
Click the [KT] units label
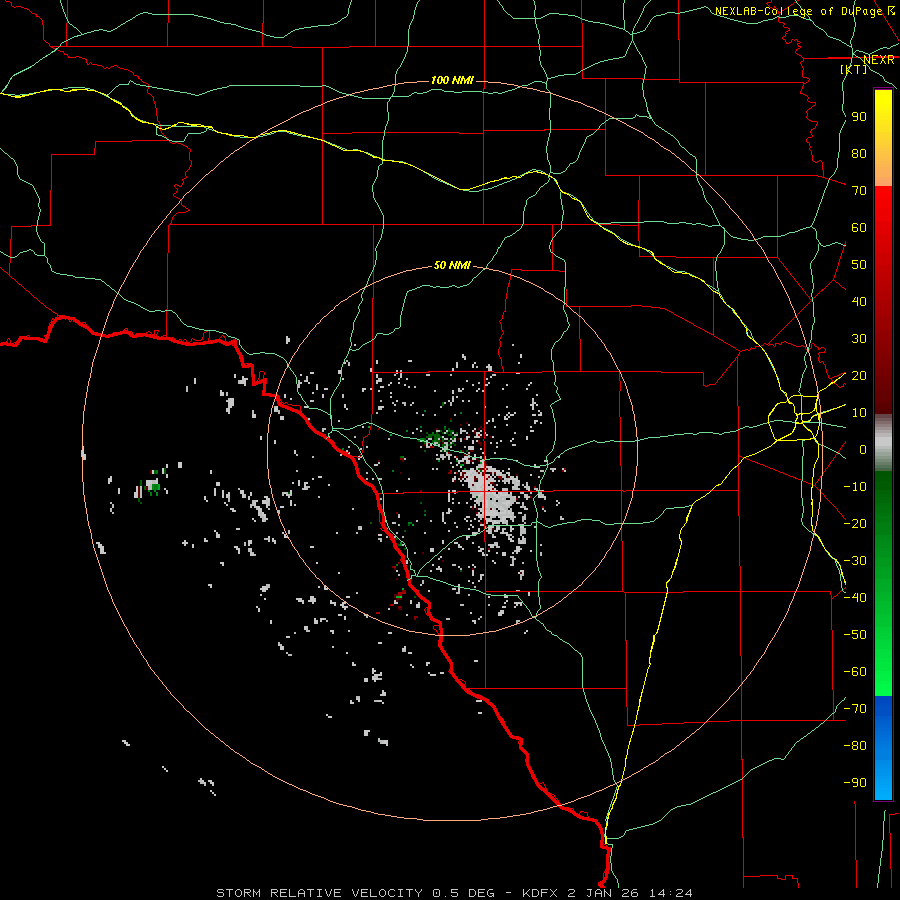pos(854,69)
